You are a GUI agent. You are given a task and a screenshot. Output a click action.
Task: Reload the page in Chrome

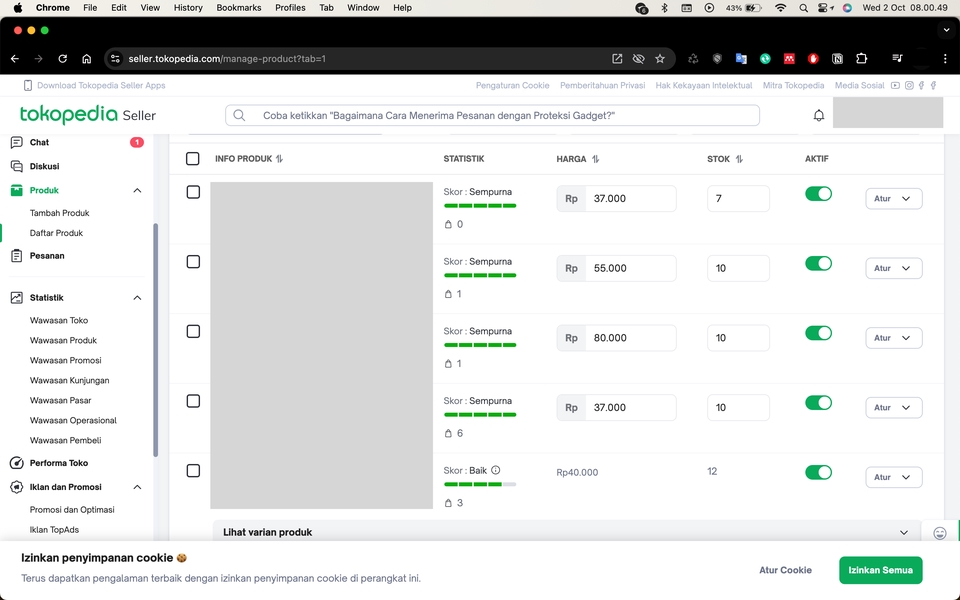[62, 59]
